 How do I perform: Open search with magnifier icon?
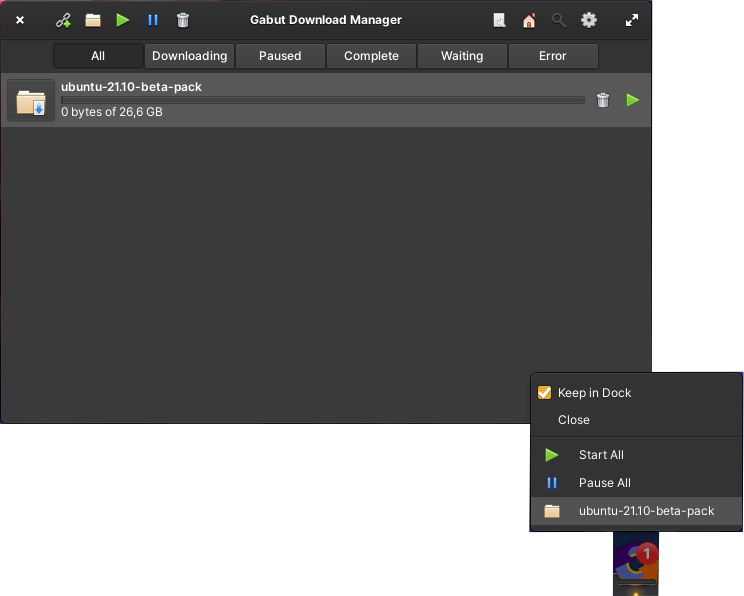(x=559, y=20)
